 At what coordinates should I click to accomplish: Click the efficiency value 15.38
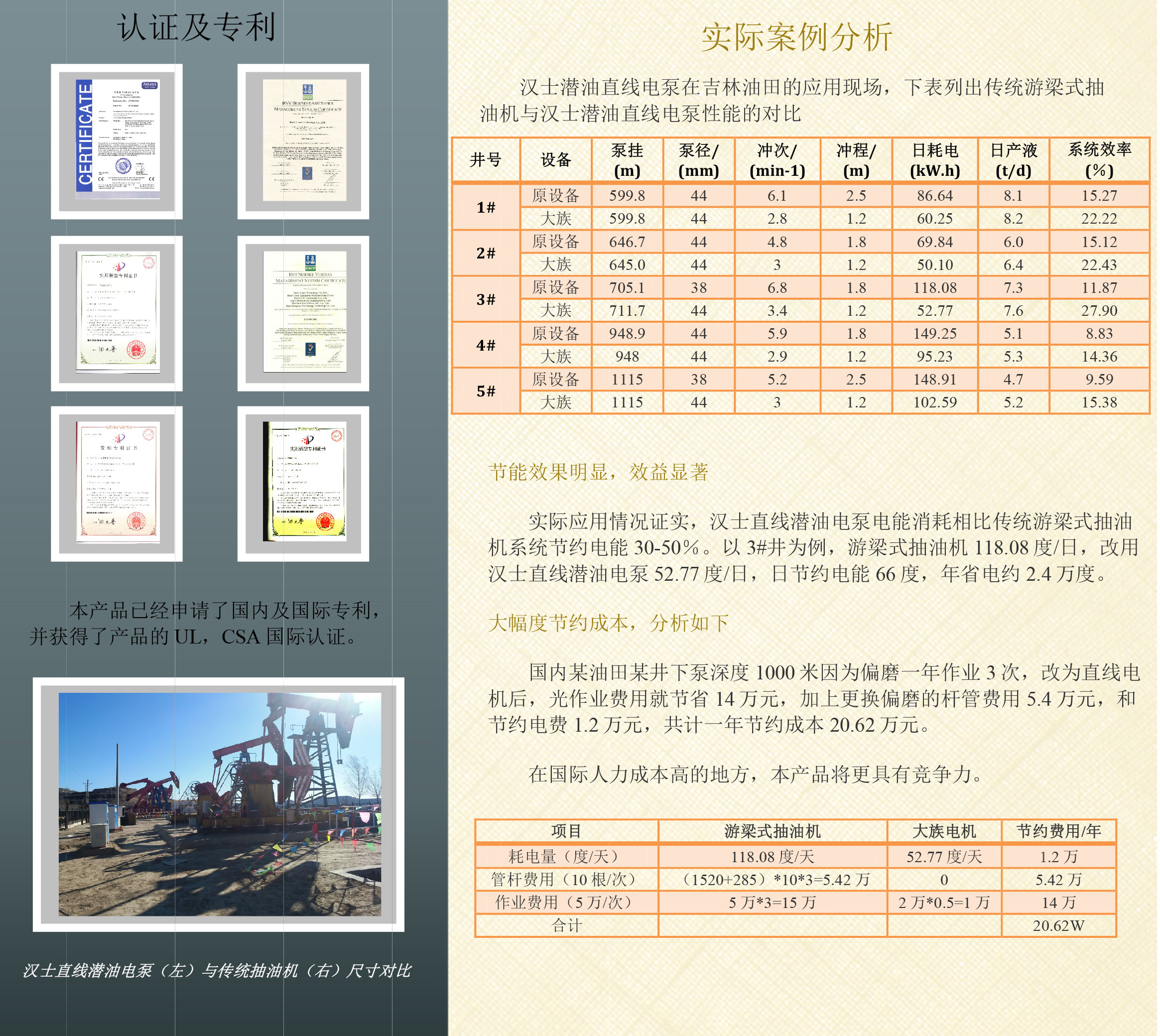click(x=1100, y=402)
